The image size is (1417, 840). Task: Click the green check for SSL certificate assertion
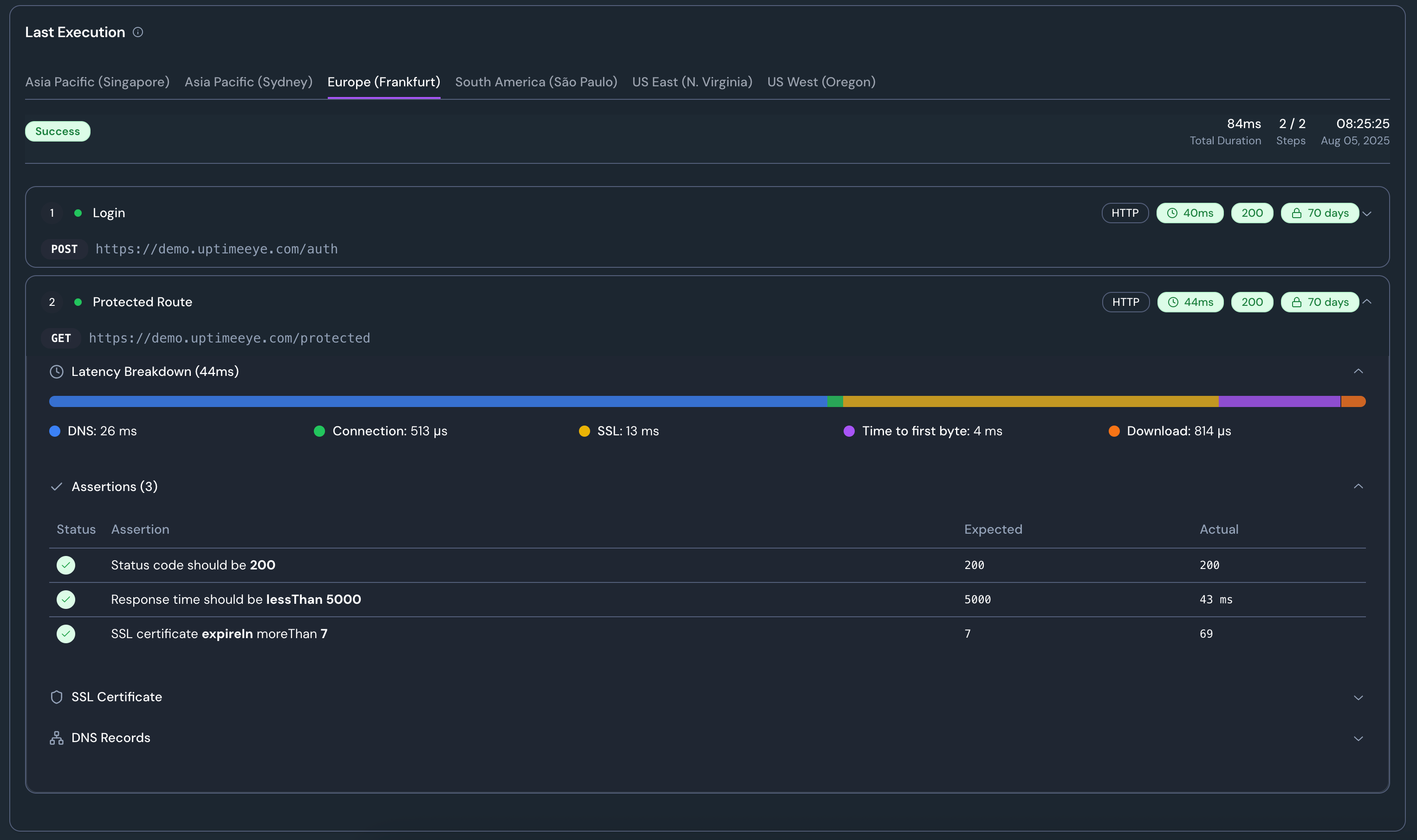click(x=65, y=634)
